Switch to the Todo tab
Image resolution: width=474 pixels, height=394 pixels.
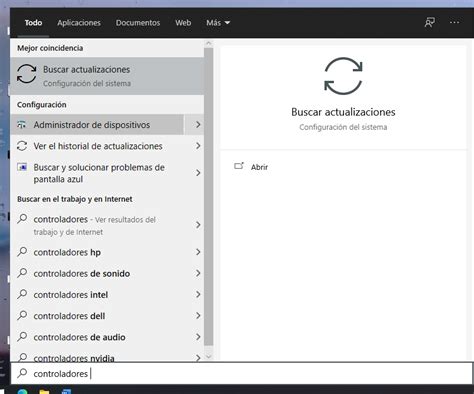pyautogui.click(x=33, y=23)
